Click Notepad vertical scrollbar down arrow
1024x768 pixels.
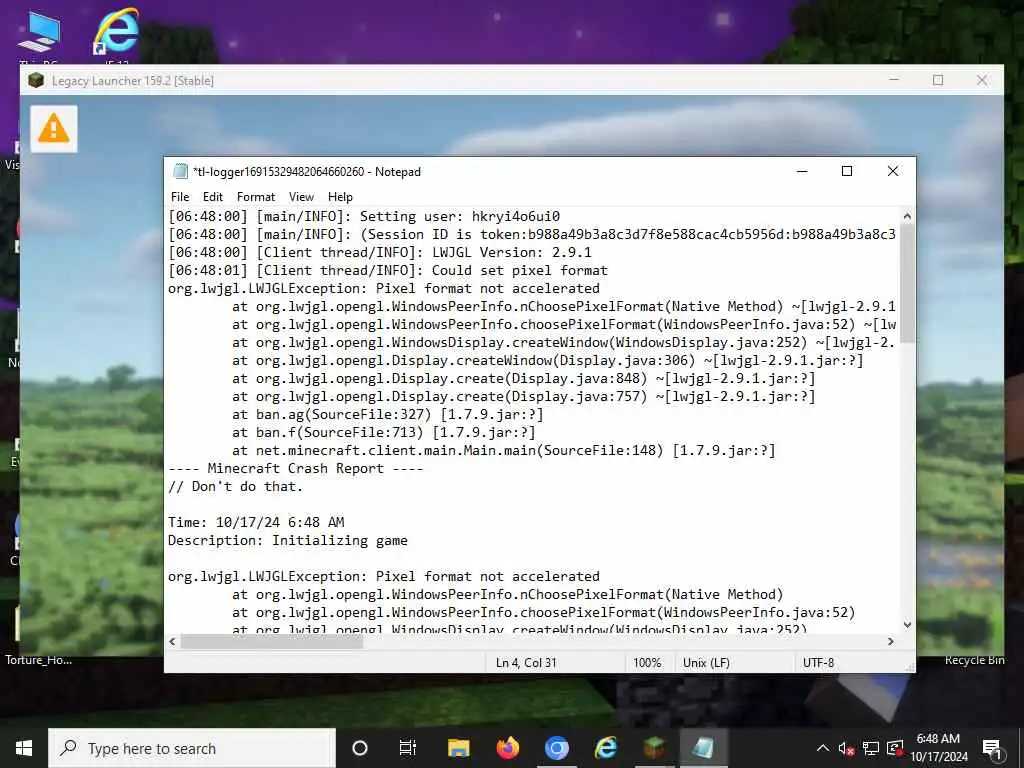point(907,625)
